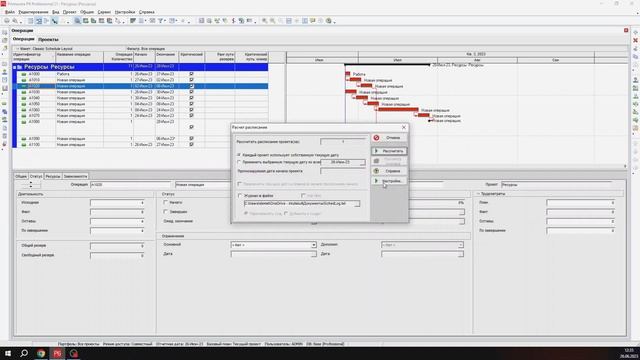Check the Начато status checkbox
Viewport: 640px width, 360px height.
pos(165,202)
